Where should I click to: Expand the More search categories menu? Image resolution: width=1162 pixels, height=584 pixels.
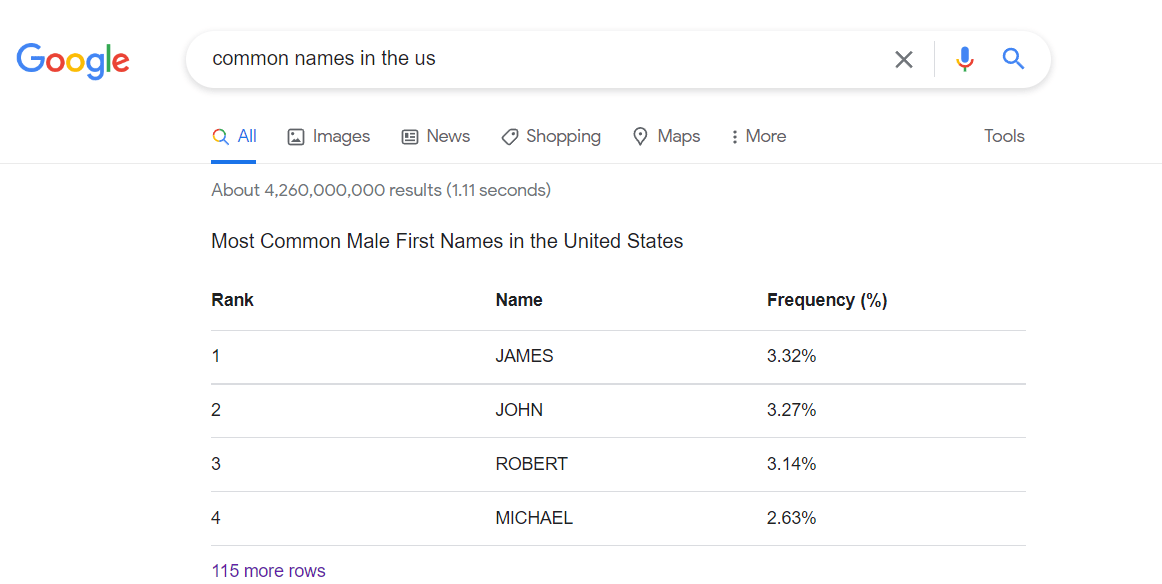[x=757, y=136]
